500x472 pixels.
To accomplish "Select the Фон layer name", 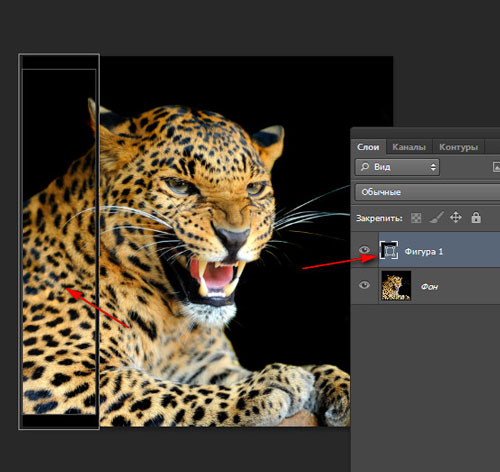I will 429,286.
